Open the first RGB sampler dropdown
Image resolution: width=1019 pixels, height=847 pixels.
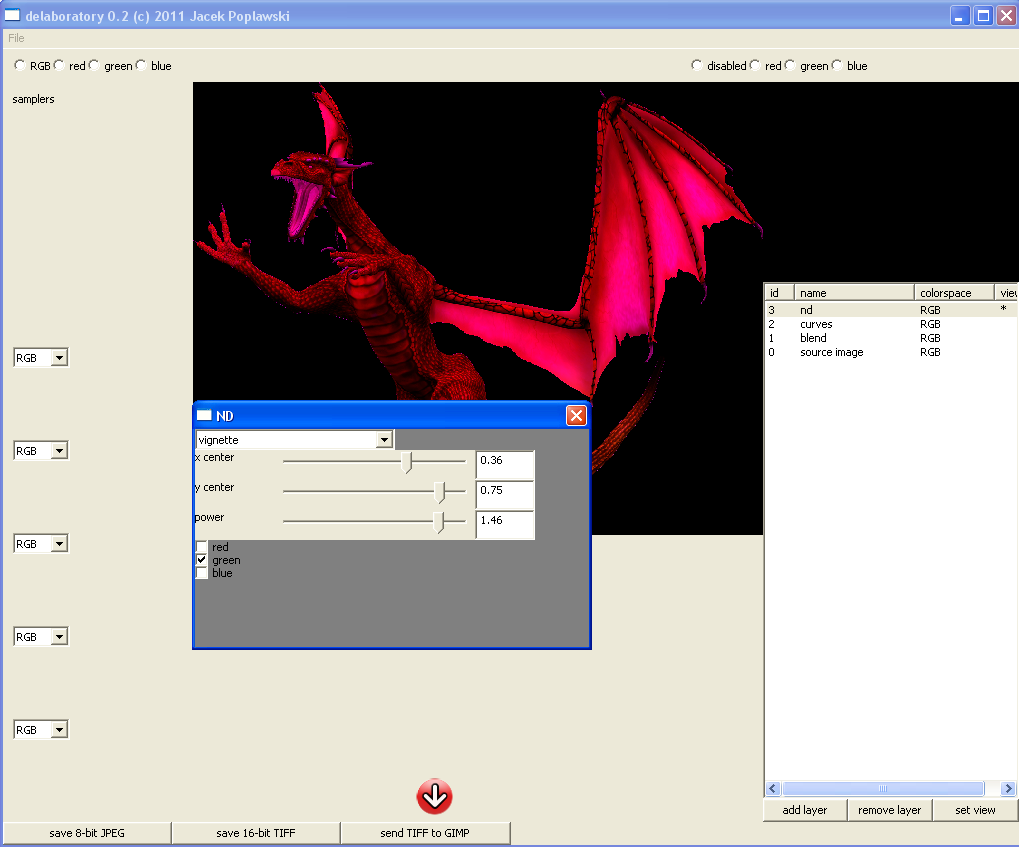(x=59, y=358)
